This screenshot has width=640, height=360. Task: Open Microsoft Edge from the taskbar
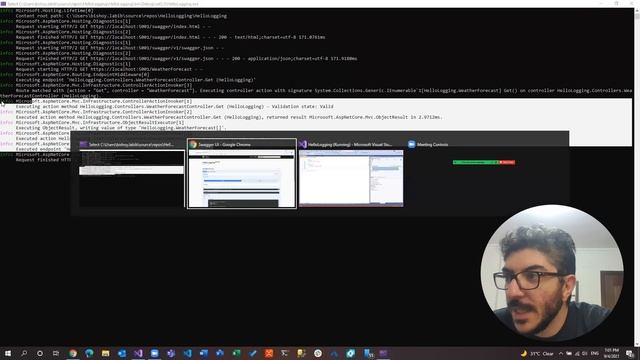(89, 353)
